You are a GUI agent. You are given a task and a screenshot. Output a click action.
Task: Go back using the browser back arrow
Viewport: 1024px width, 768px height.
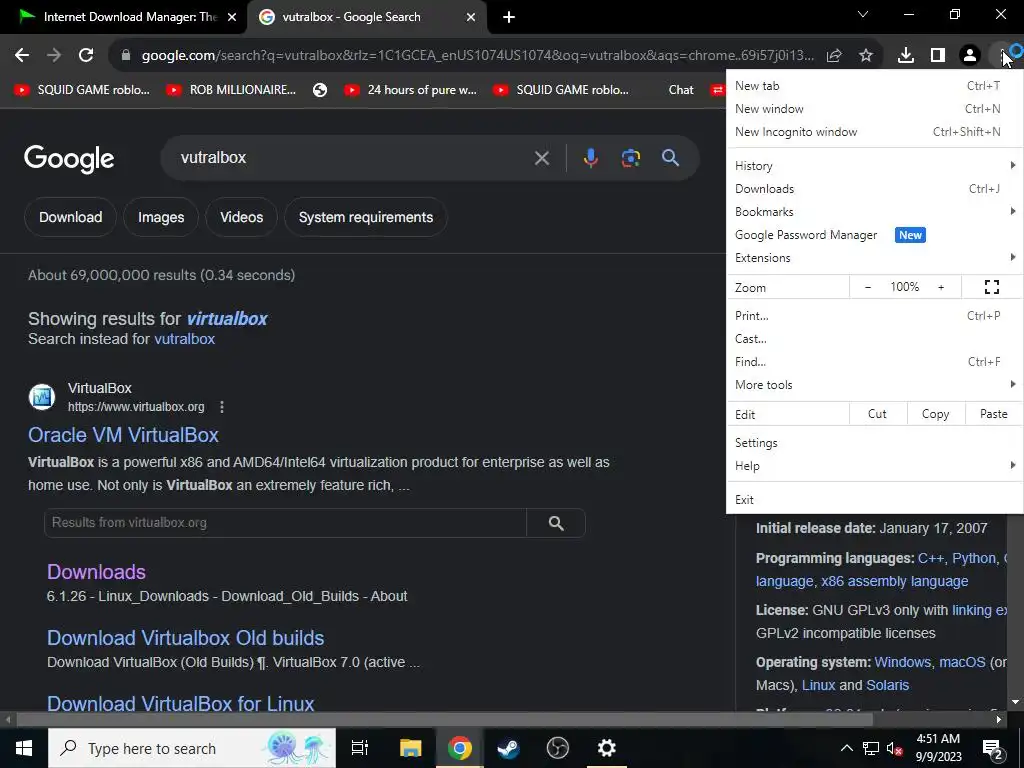tap(22, 56)
